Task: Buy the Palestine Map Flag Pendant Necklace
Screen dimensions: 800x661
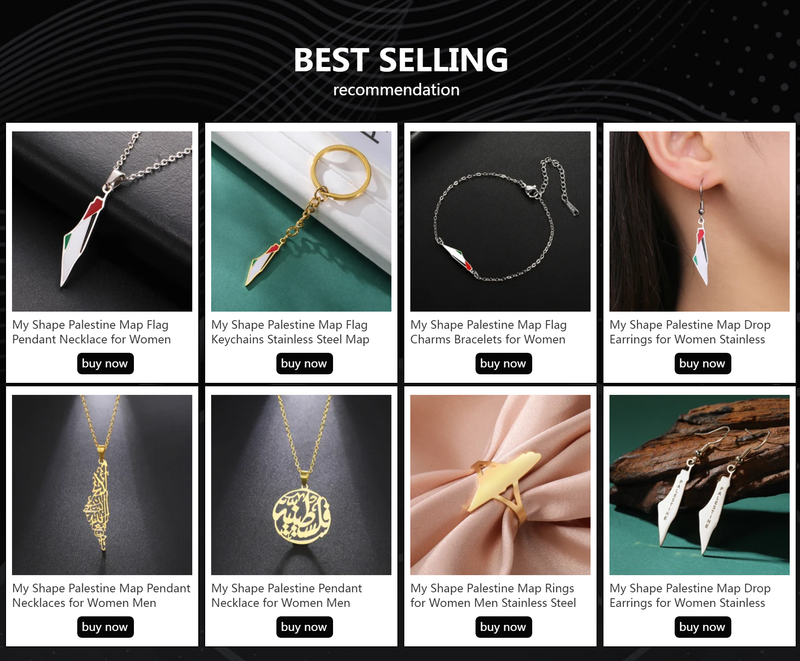Action: [x=105, y=364]
